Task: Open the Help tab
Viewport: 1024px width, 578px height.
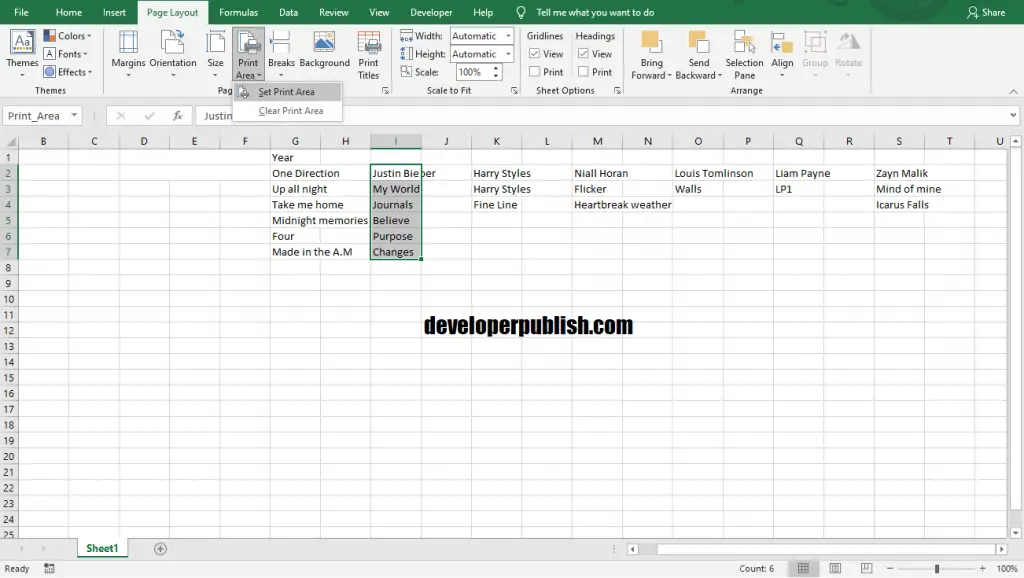Action: click(x=483, y=12)
